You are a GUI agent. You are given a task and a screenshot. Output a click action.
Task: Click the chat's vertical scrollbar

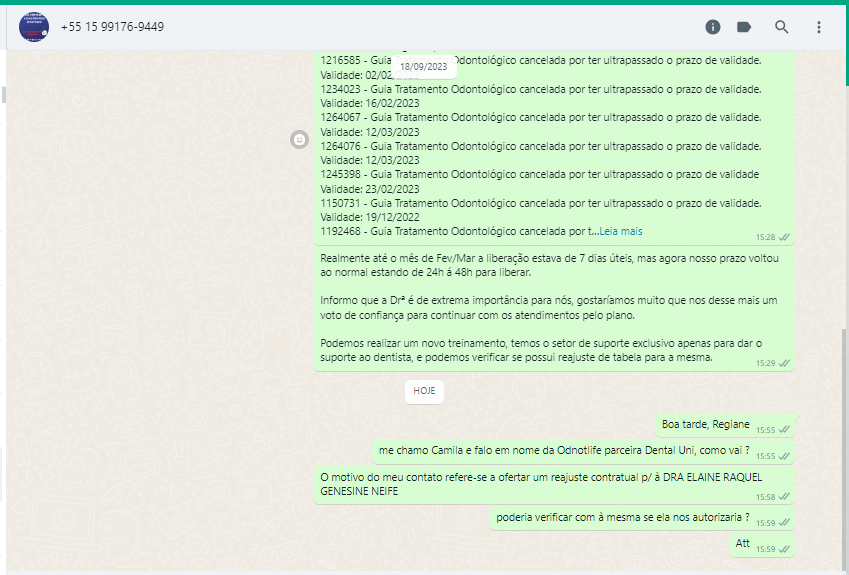843,450
